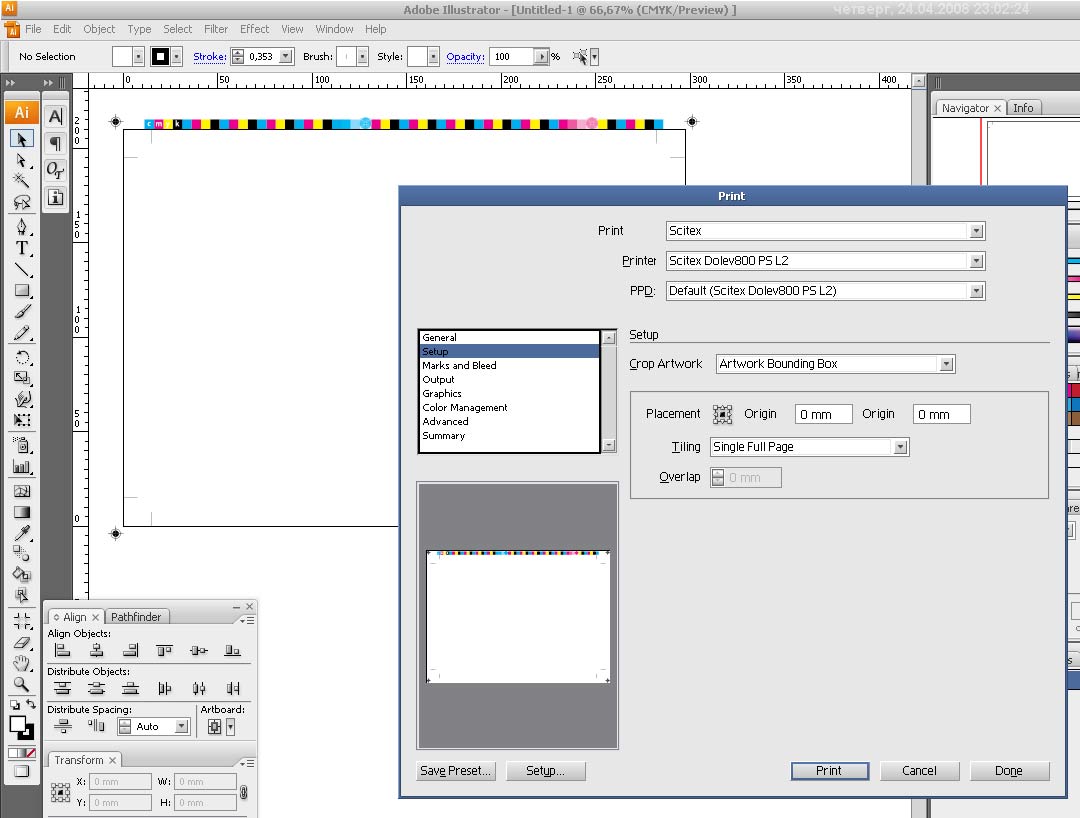Open the Tiling Single Full Page dropdown
This screenshot has width=1080, height=818.
point(900,448)
